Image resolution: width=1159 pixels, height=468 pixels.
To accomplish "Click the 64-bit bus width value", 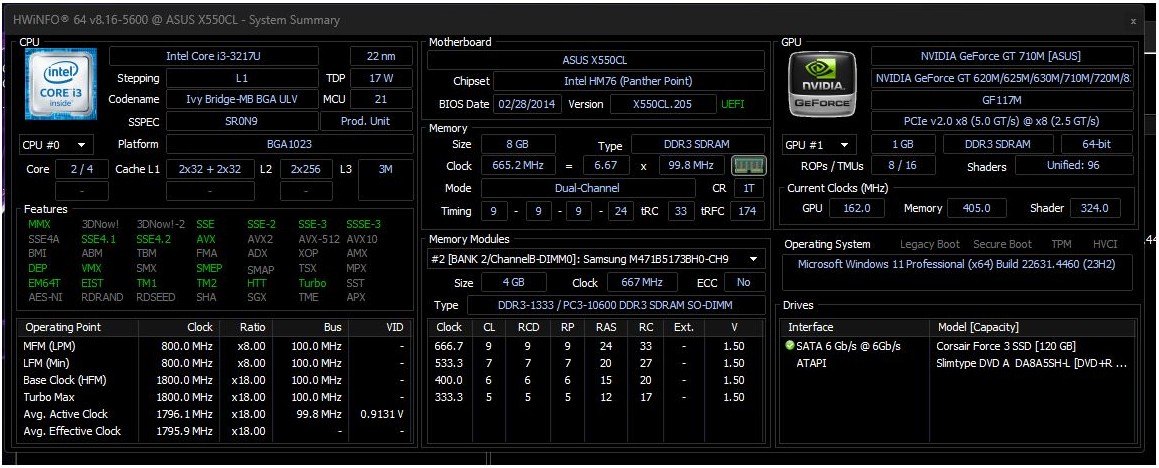I will [1097, 144].
